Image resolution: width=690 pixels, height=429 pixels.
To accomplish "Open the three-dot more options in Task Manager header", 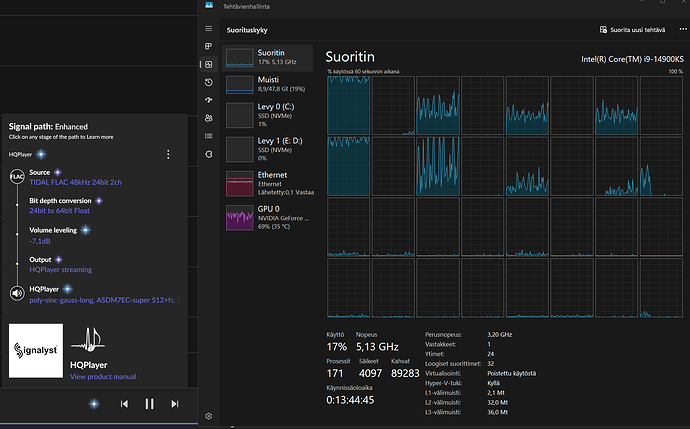I will [x=683, y=29].
